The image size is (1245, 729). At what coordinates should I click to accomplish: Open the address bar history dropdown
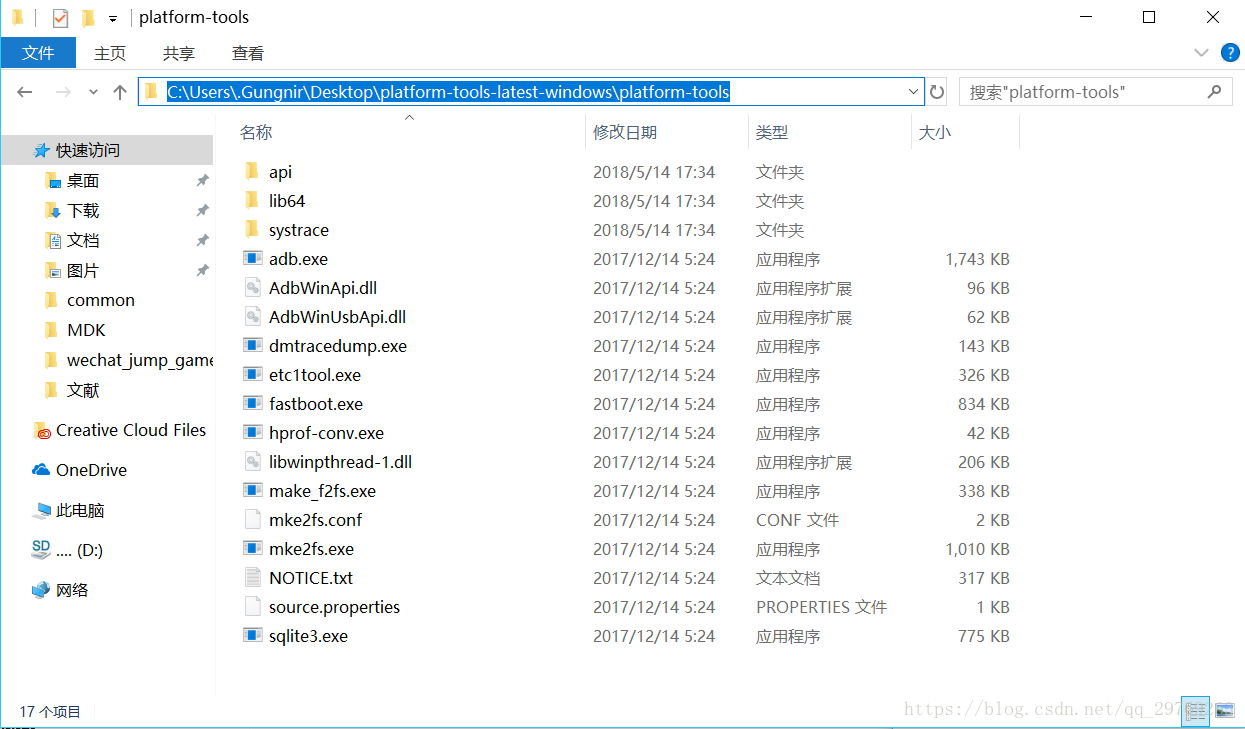tap(911, 91)
